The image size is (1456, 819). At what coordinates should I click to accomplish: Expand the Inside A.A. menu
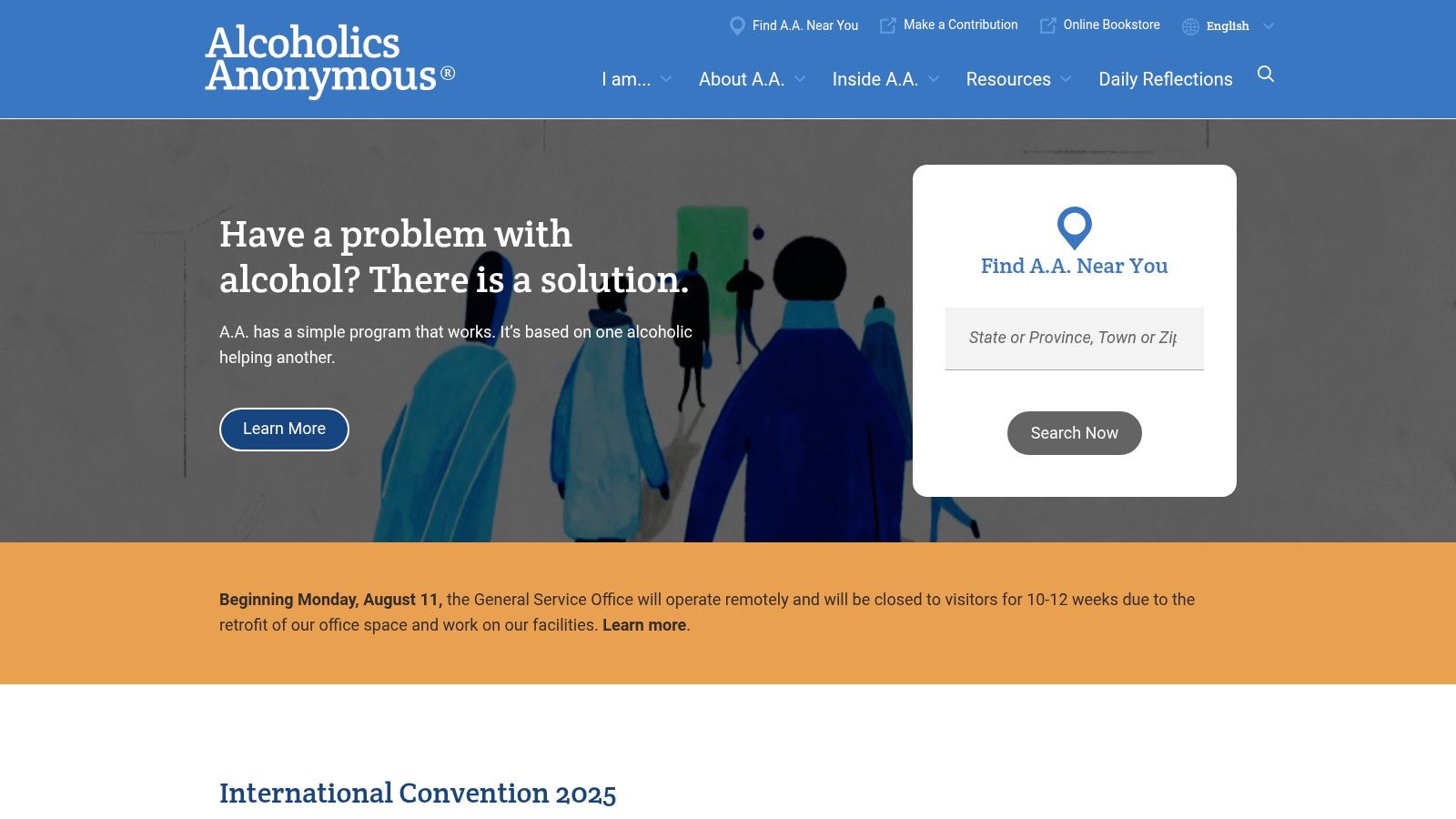[x=875, y=79]
